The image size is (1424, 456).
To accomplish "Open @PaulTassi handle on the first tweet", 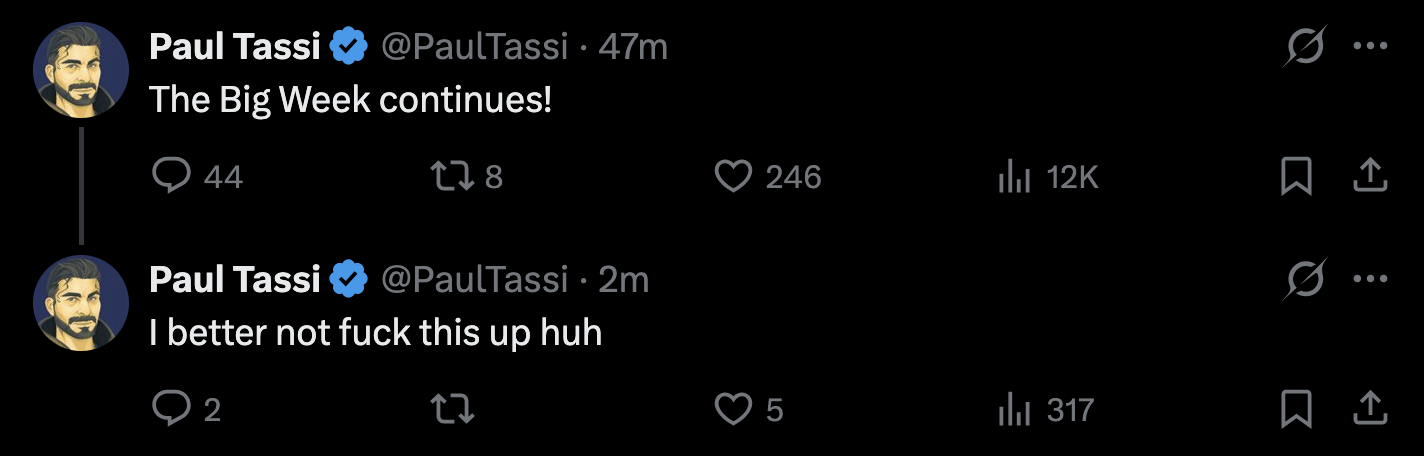I will pyautogui.click(x=475, y=47).
